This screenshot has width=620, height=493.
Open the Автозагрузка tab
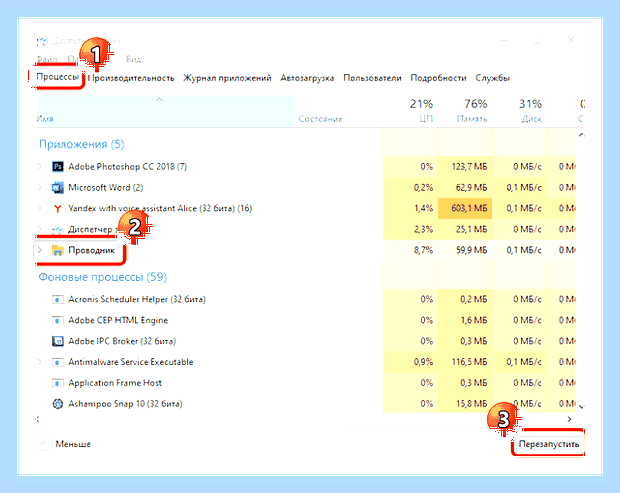pyautogui.click(x=307, y=78)
